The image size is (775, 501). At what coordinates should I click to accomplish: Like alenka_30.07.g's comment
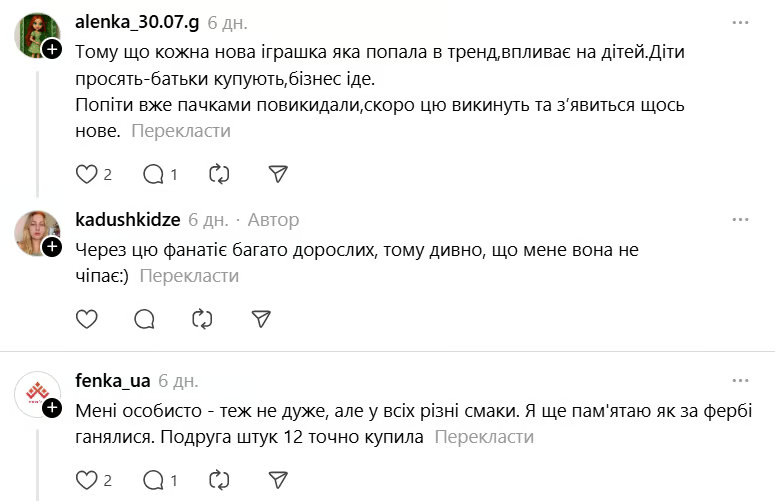coord(87,174)
